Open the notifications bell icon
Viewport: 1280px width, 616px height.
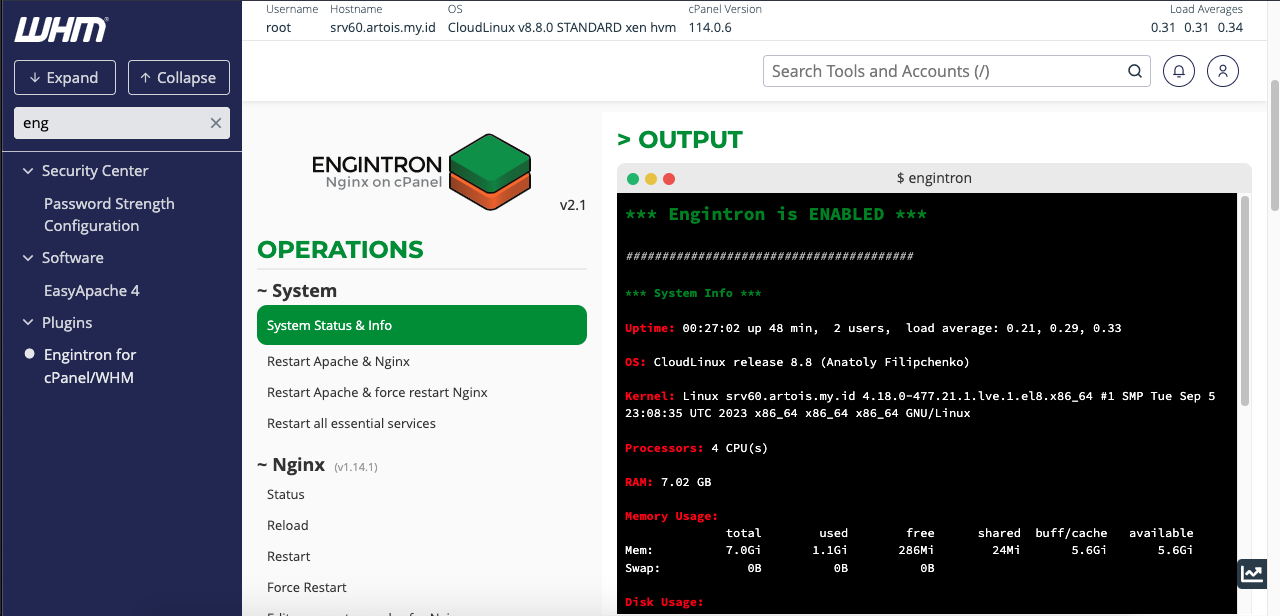pos(1178,71)
